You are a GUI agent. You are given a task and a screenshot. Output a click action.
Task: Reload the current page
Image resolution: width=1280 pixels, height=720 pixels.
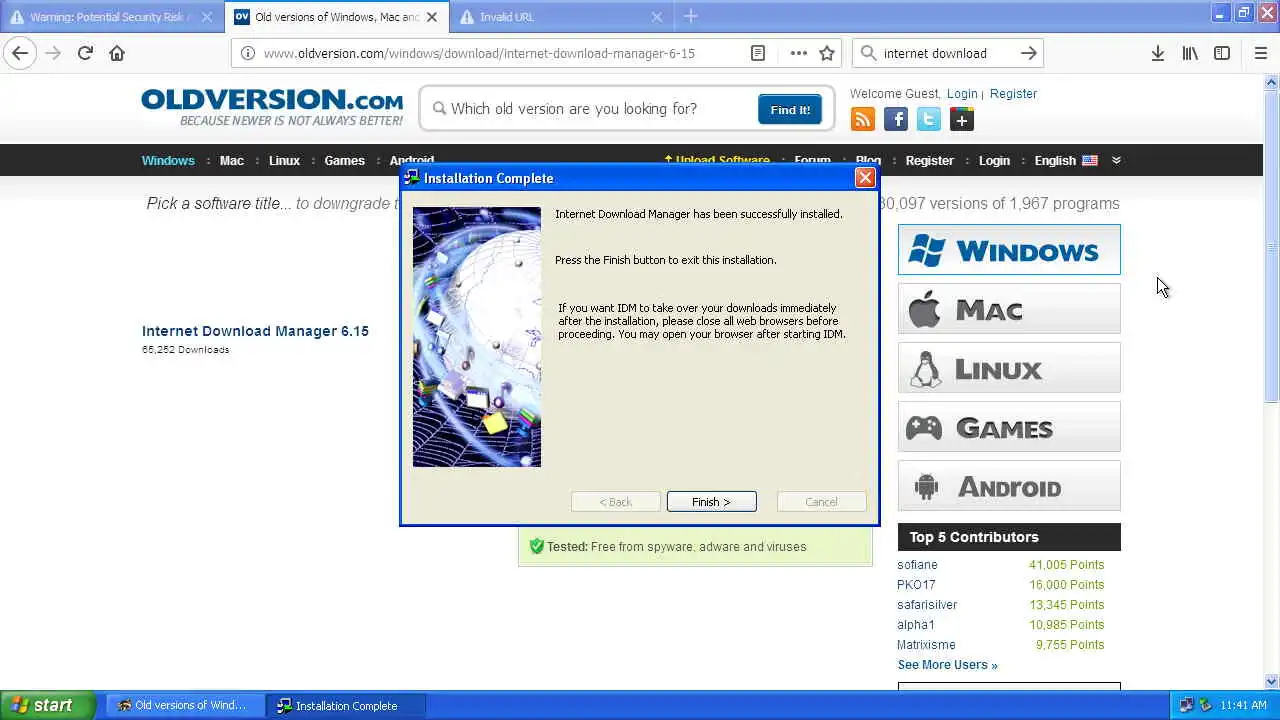[x=85, y=53]
